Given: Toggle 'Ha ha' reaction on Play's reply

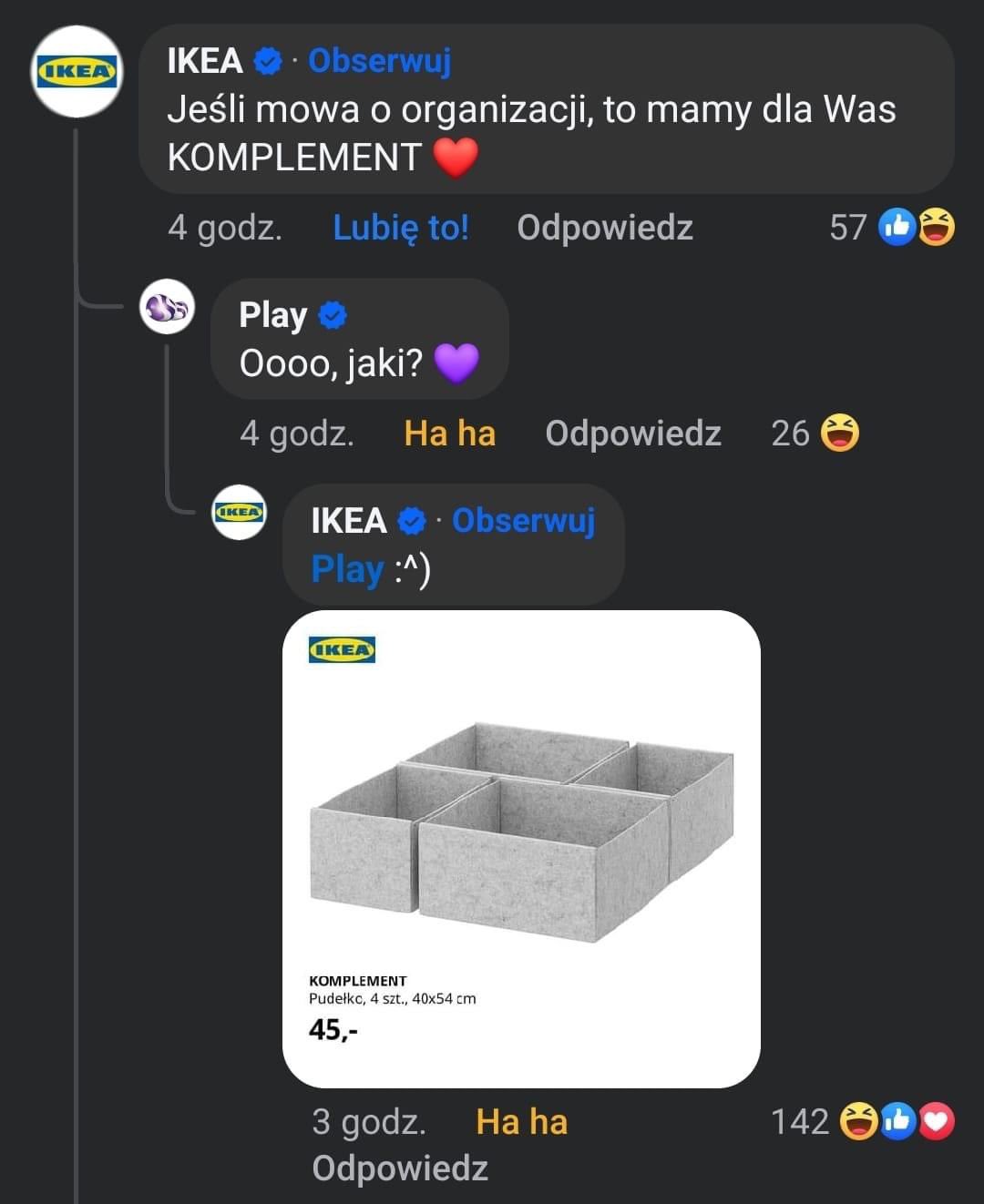Looking at the screenshot, I should coord(450,433).
